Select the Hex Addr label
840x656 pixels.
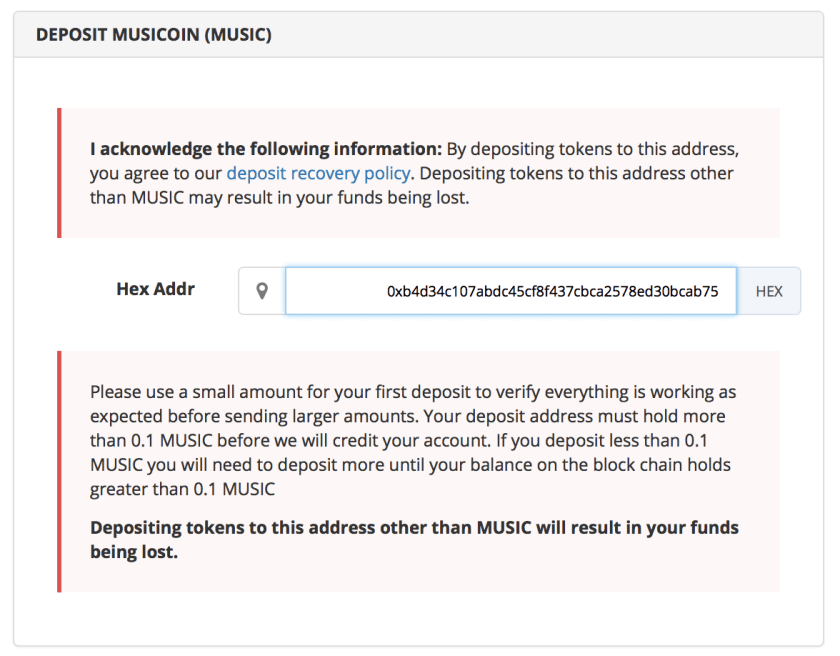coord(155,290)
